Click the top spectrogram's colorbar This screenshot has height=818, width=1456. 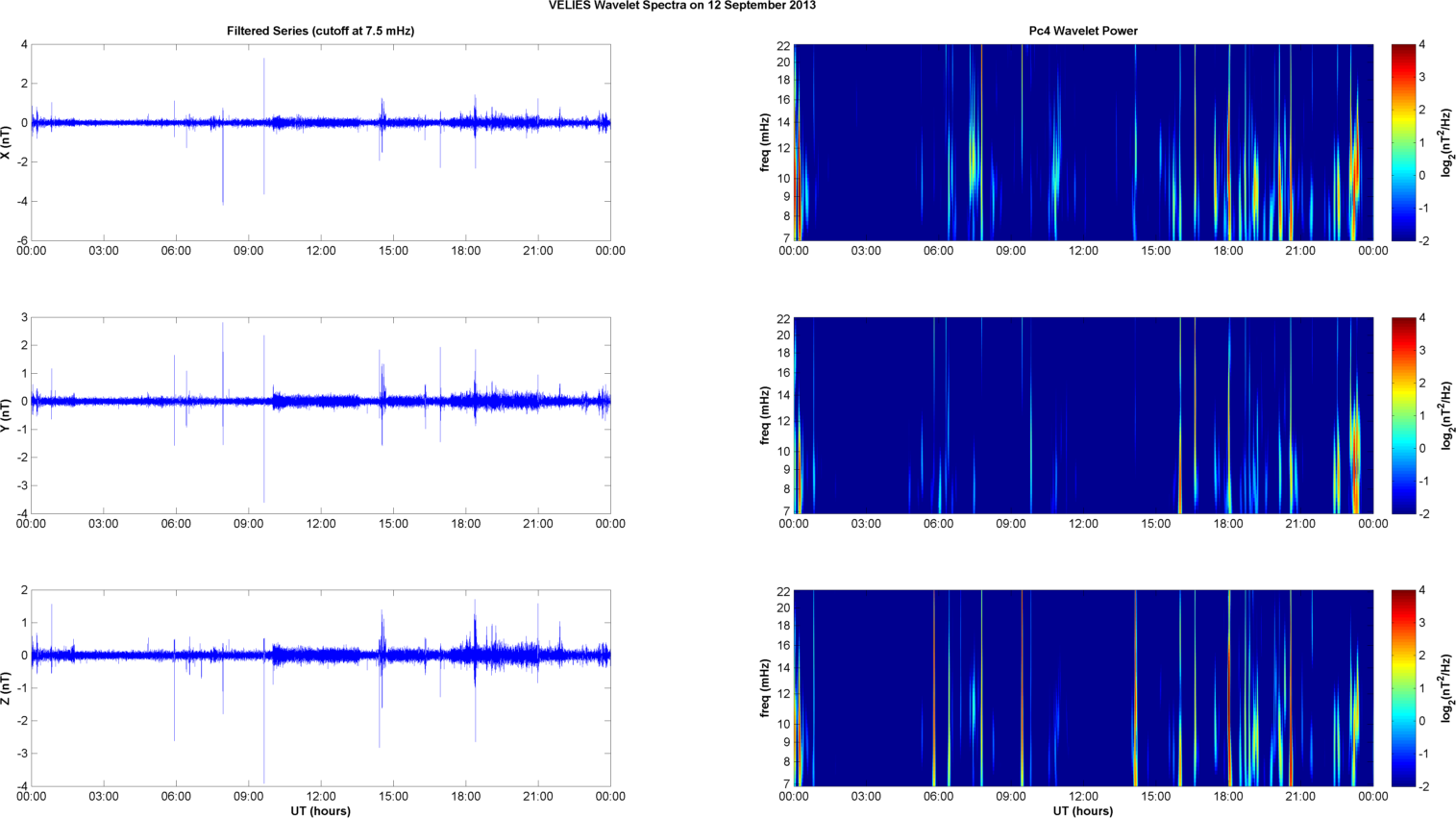[x=1403, y=142]
